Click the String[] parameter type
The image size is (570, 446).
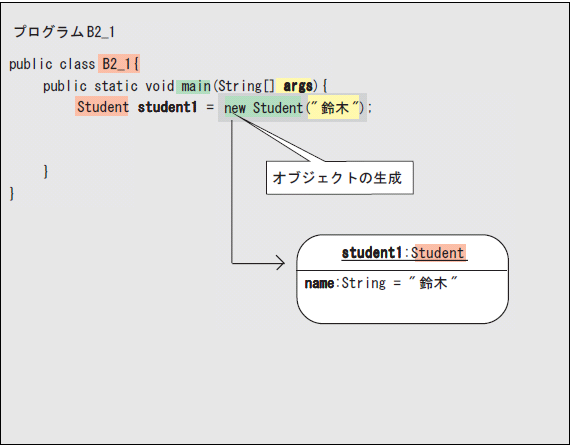246,86
